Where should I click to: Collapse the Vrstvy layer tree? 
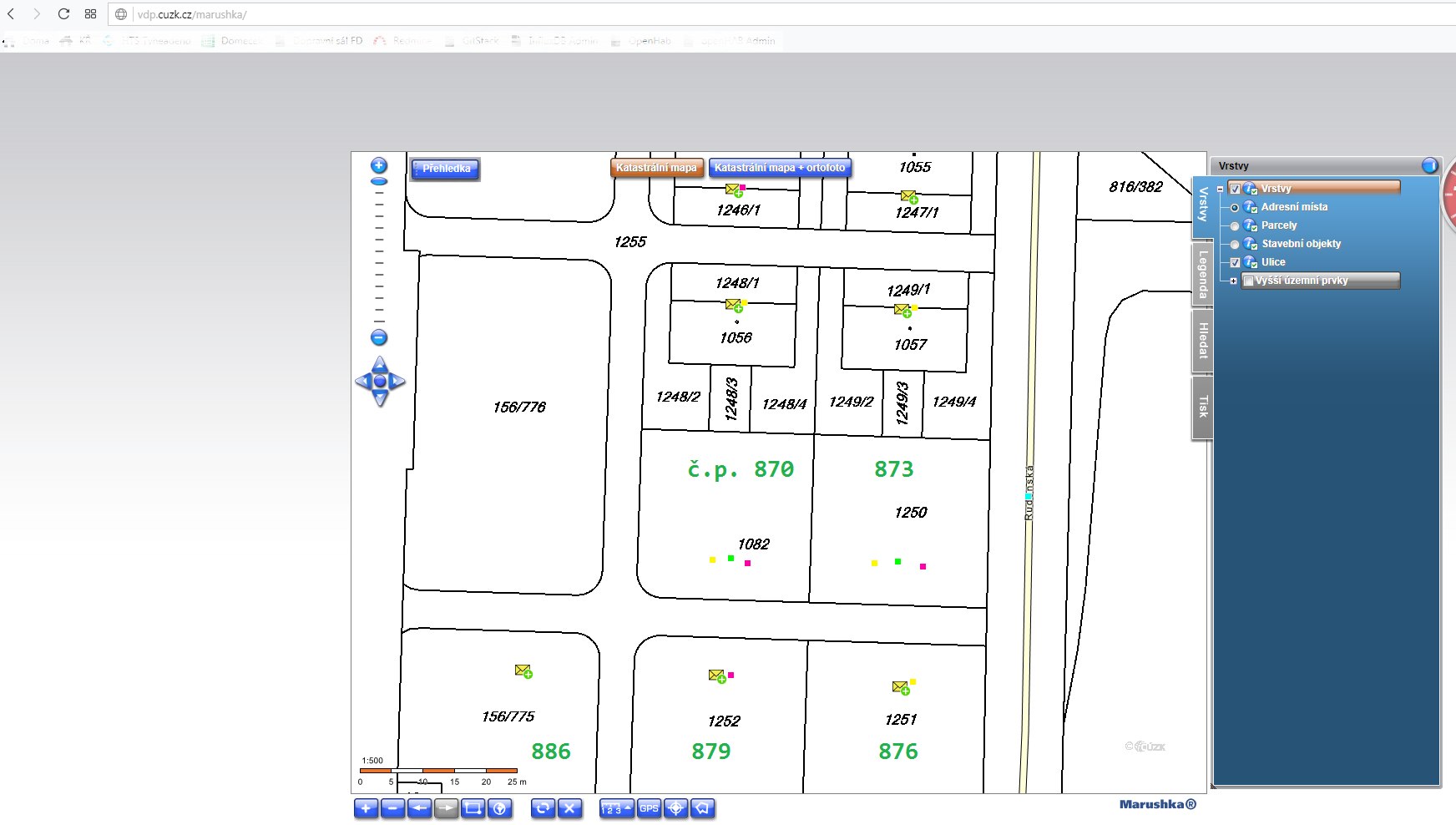[1221, 190]
